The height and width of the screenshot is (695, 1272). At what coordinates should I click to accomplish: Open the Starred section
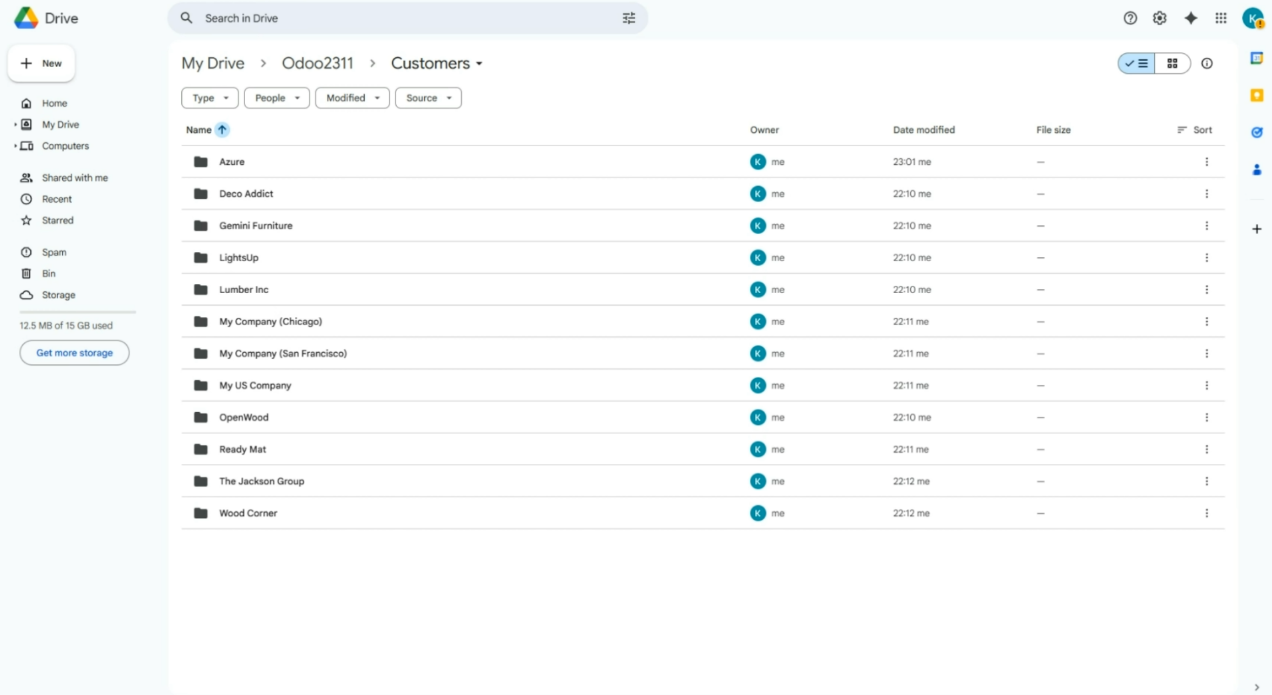(x=57, y=220)
